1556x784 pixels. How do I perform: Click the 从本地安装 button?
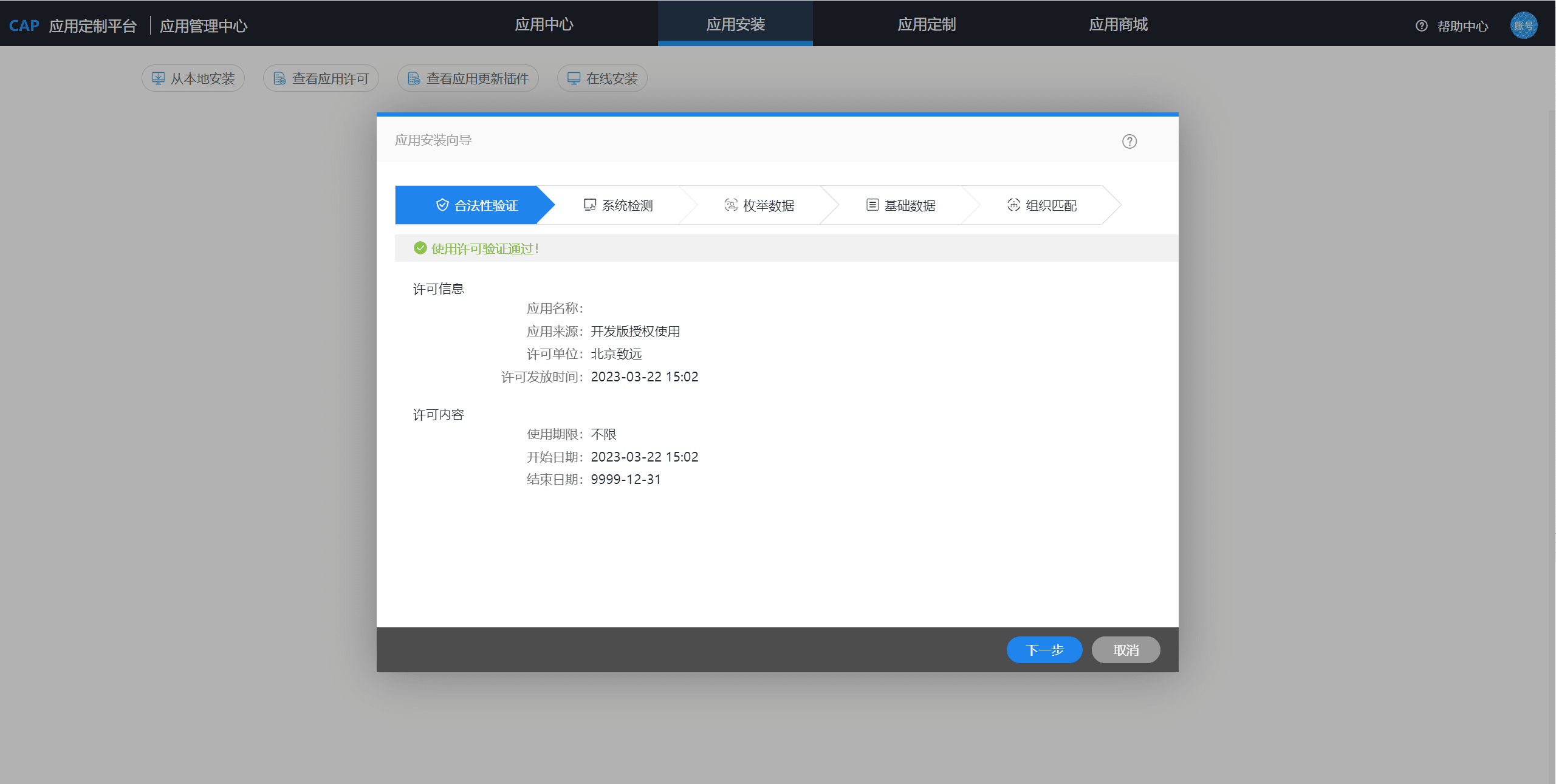193,78
